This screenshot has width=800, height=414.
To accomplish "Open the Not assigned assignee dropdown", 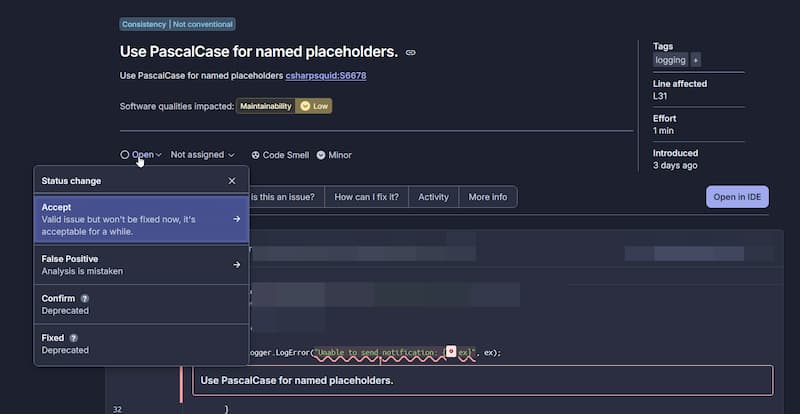I will coord(202,155).
